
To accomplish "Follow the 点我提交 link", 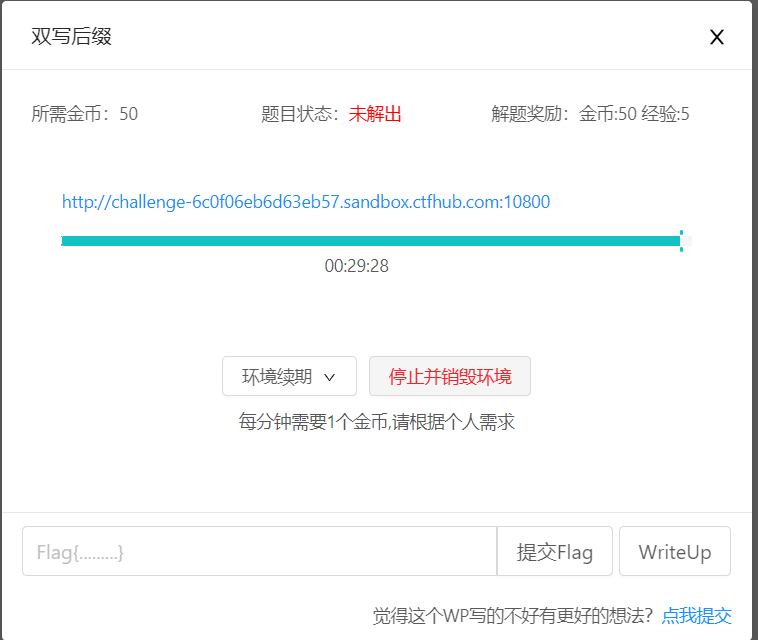I will (x=696, y=615).
